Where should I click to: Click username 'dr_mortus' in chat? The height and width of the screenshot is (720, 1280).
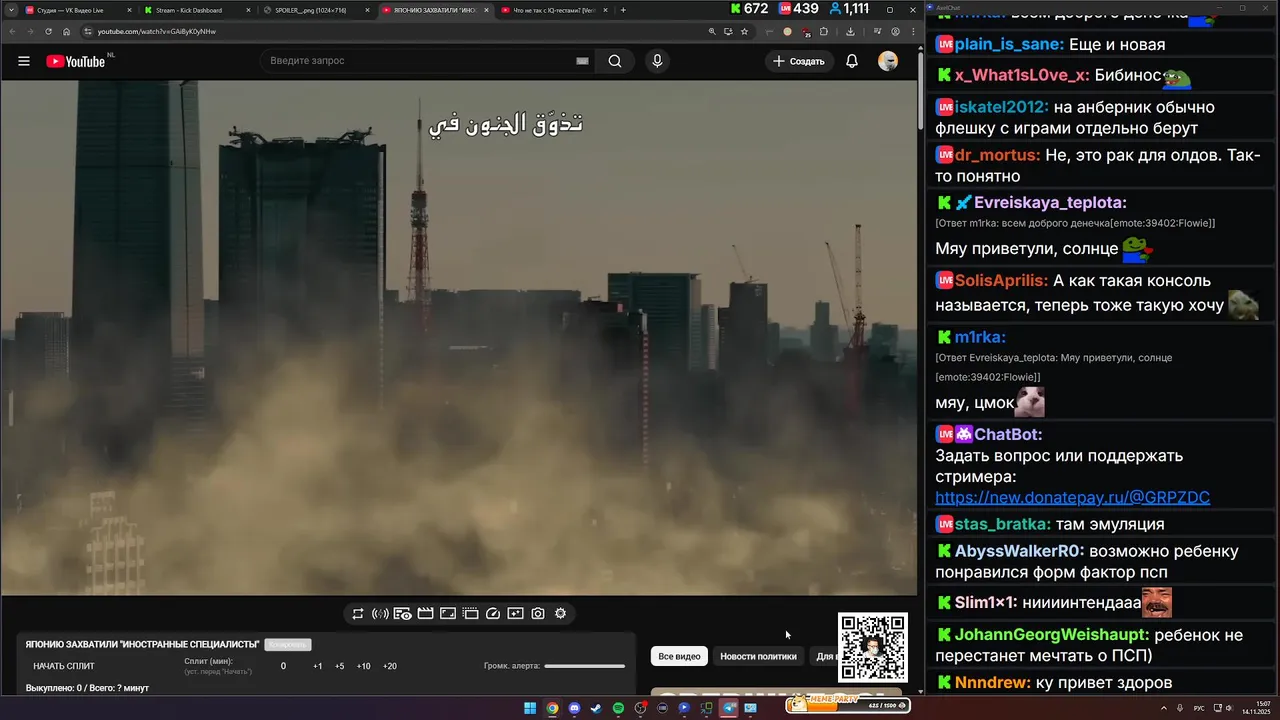[x=997, y=155]
